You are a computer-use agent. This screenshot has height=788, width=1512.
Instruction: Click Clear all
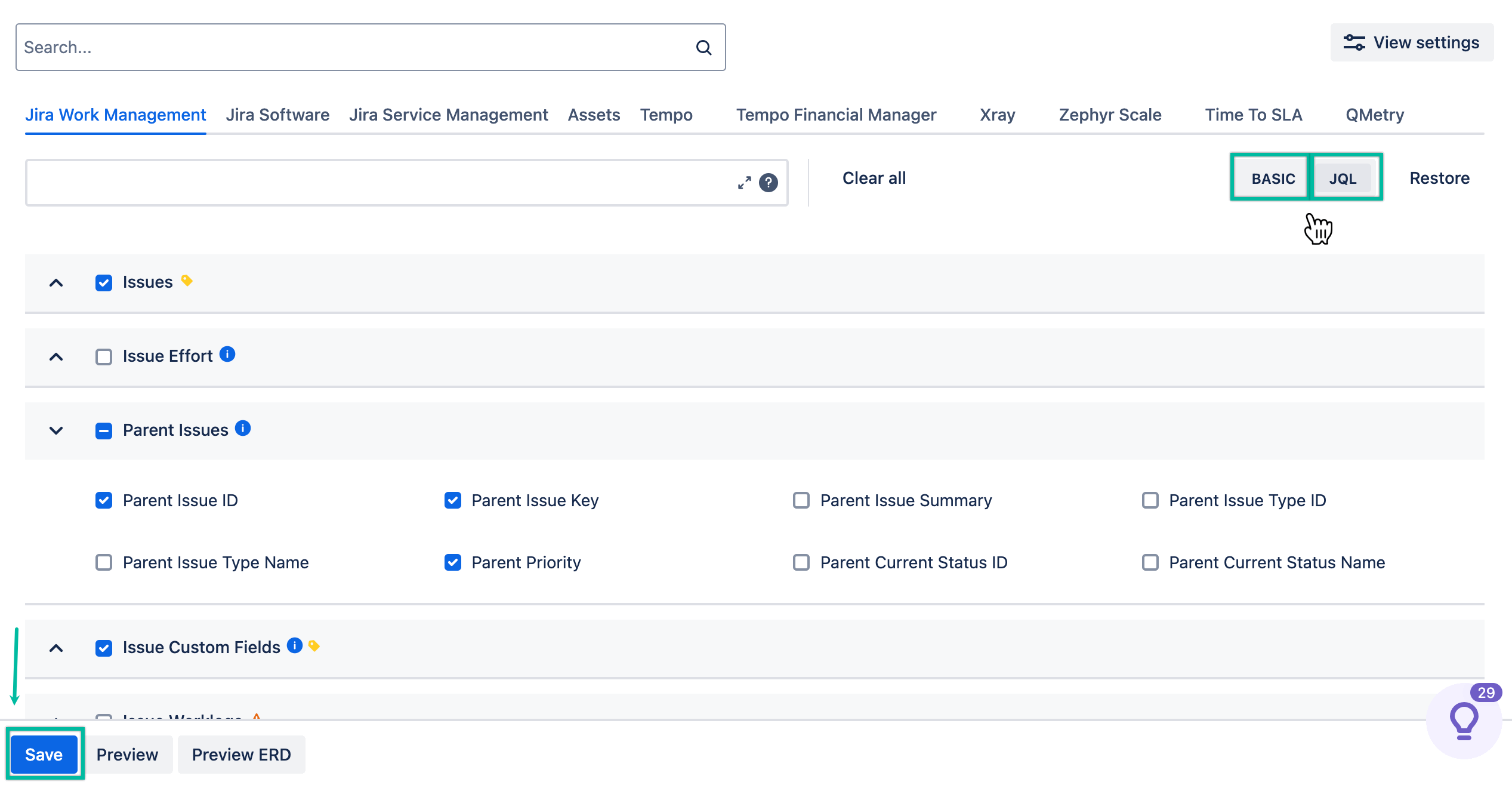pyautogui.click(x=874, y=178)
